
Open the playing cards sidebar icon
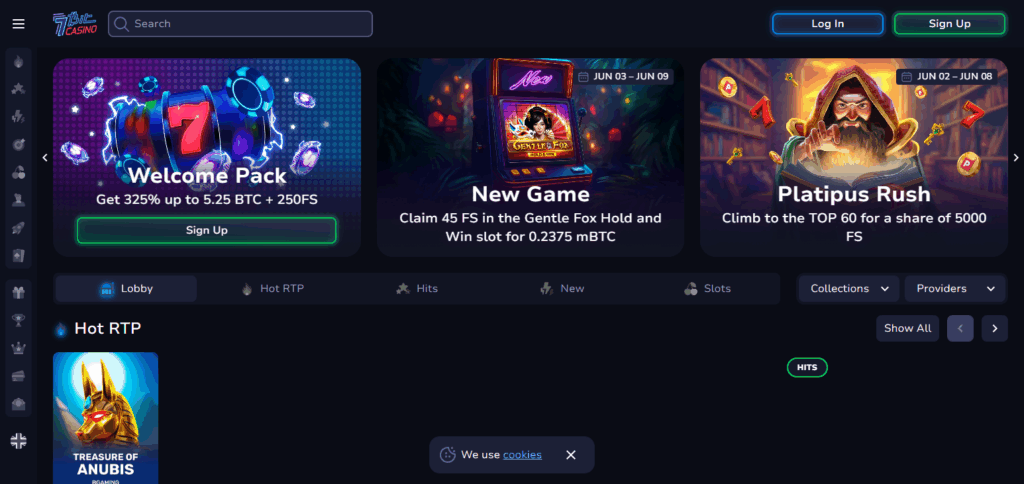click(x=18, y=255)
